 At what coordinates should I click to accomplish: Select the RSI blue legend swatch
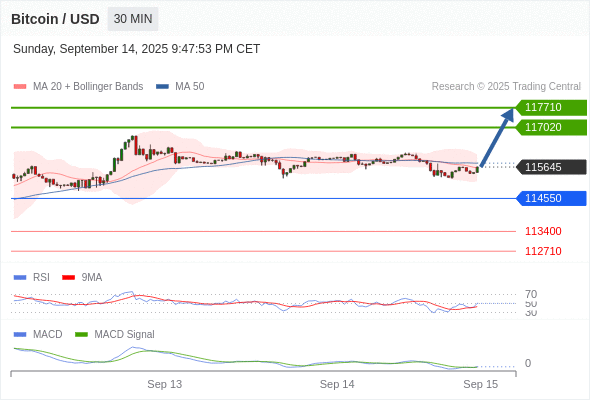tap(20, 278)
